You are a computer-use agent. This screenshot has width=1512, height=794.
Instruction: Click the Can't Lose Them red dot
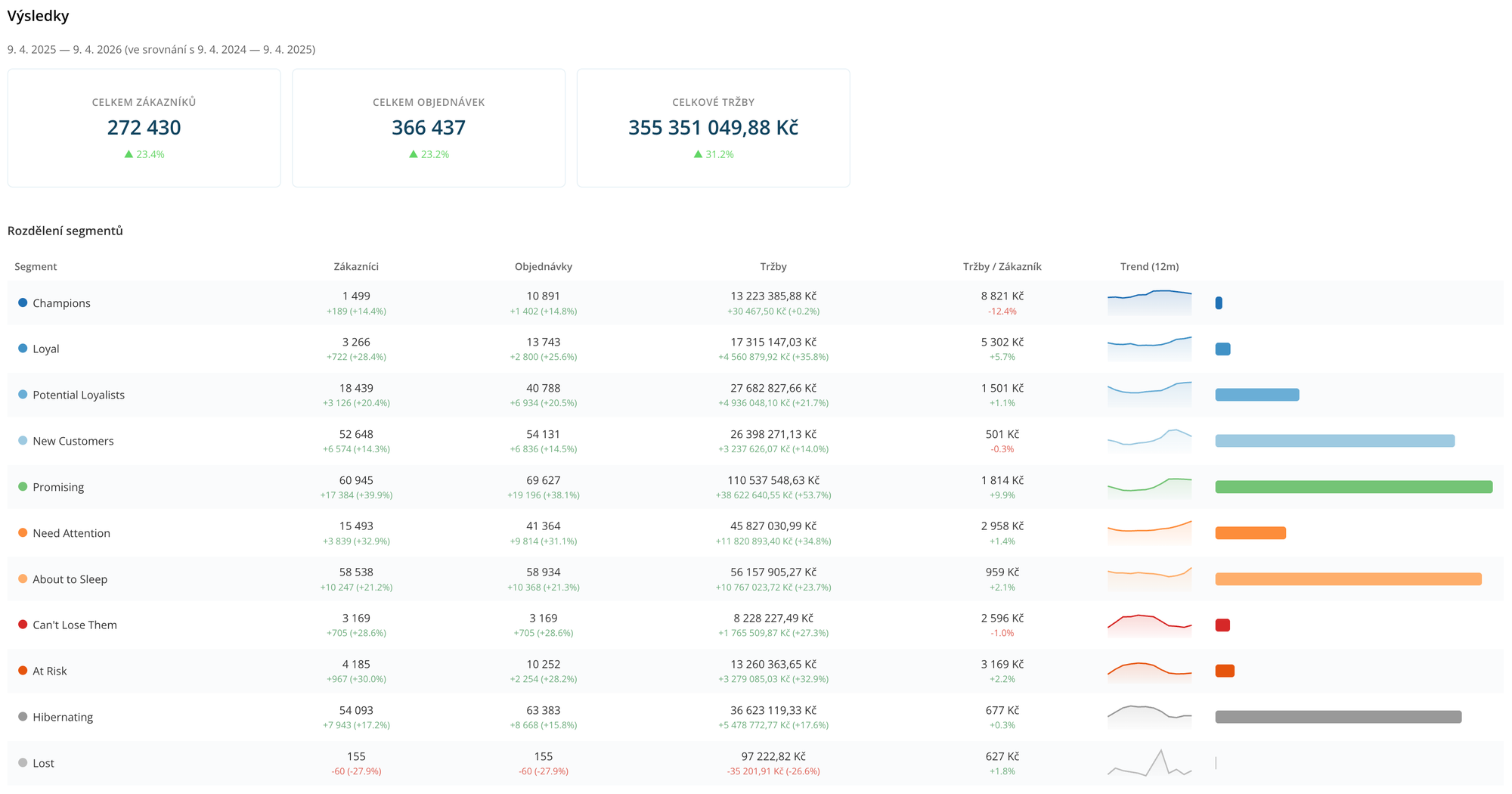(23, 625)
